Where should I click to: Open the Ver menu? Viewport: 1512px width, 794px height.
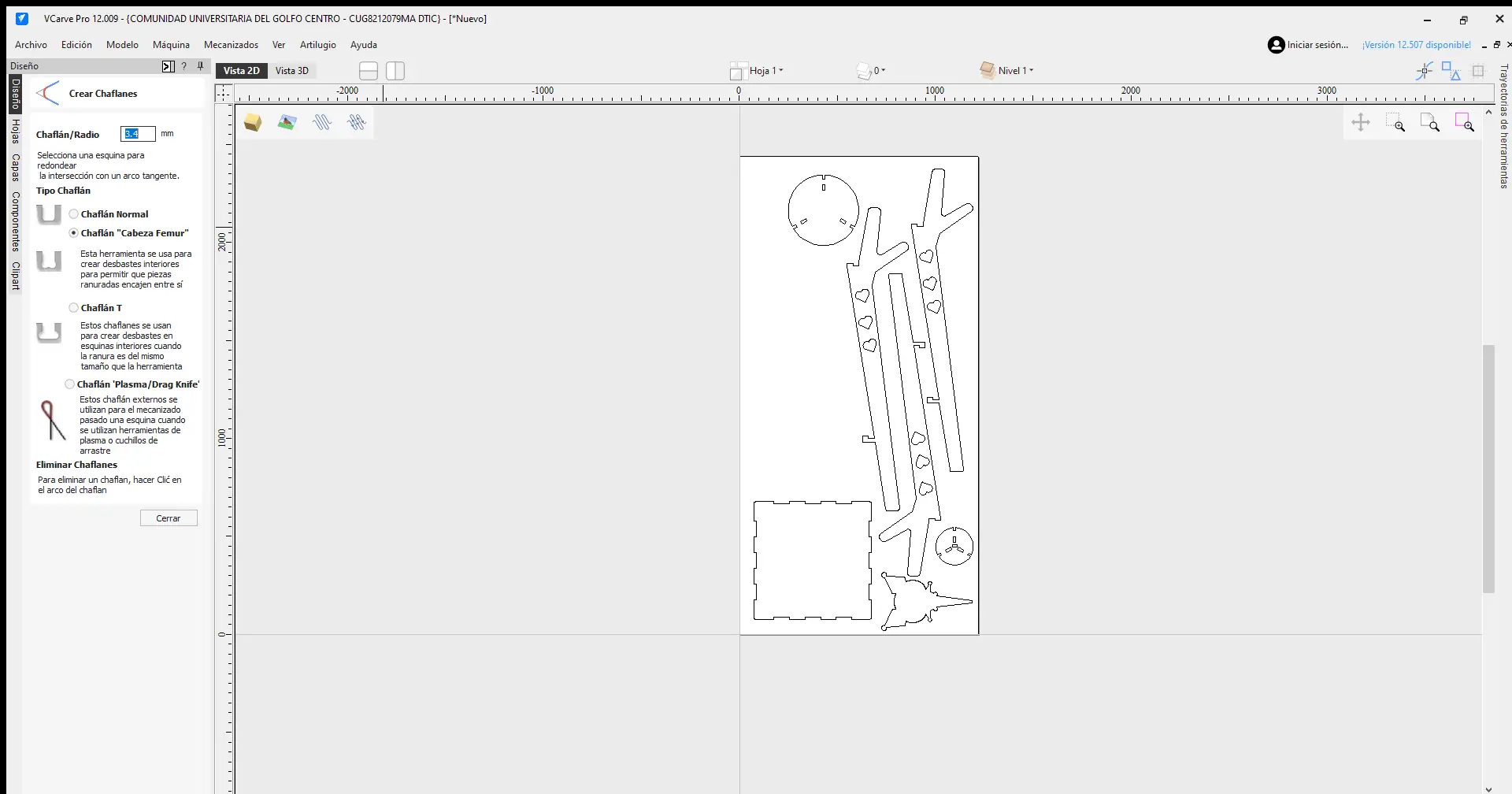279,45
